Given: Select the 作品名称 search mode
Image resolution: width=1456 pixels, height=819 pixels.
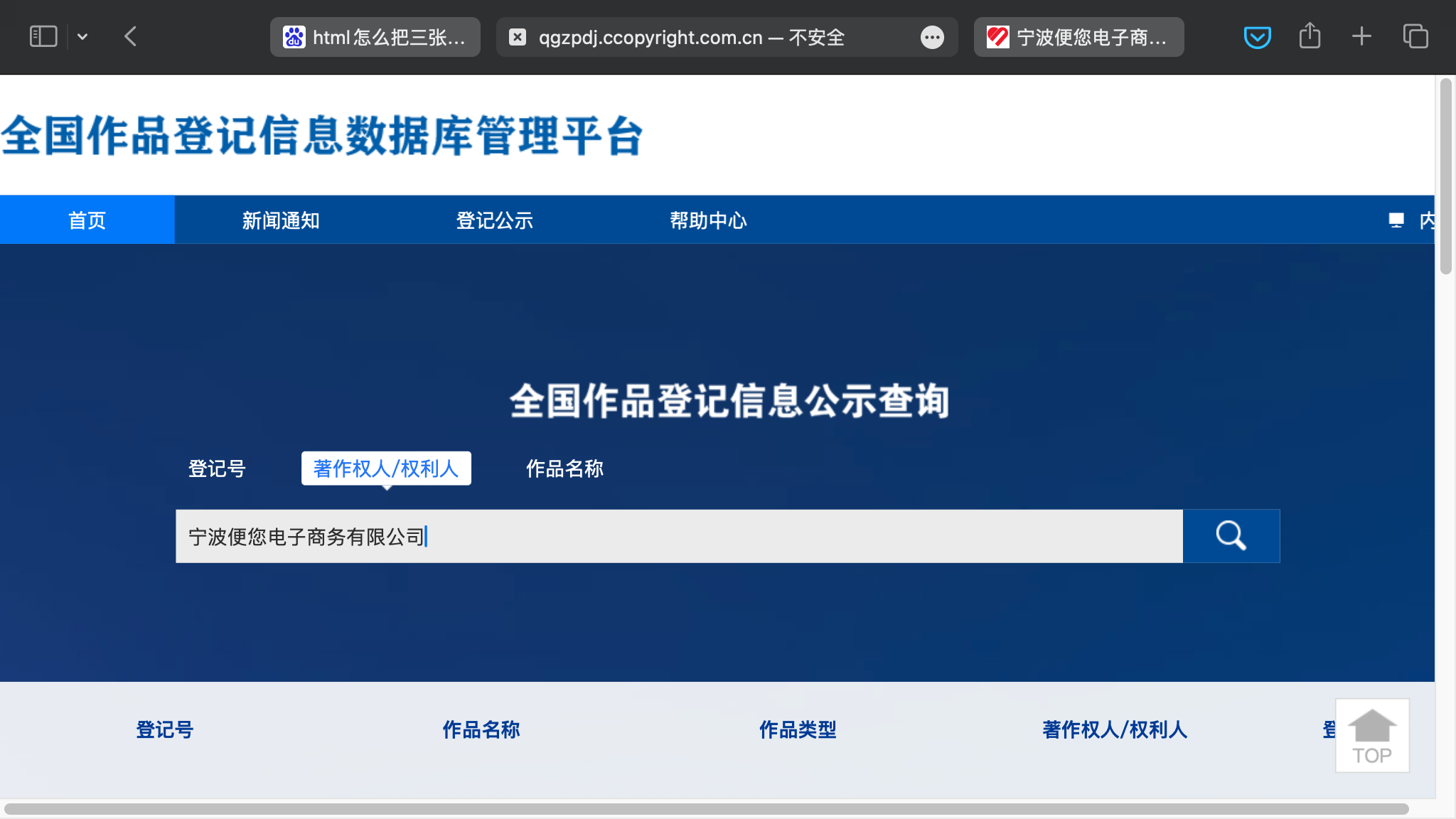Looking at the screenshot, I should pos(564,469).
